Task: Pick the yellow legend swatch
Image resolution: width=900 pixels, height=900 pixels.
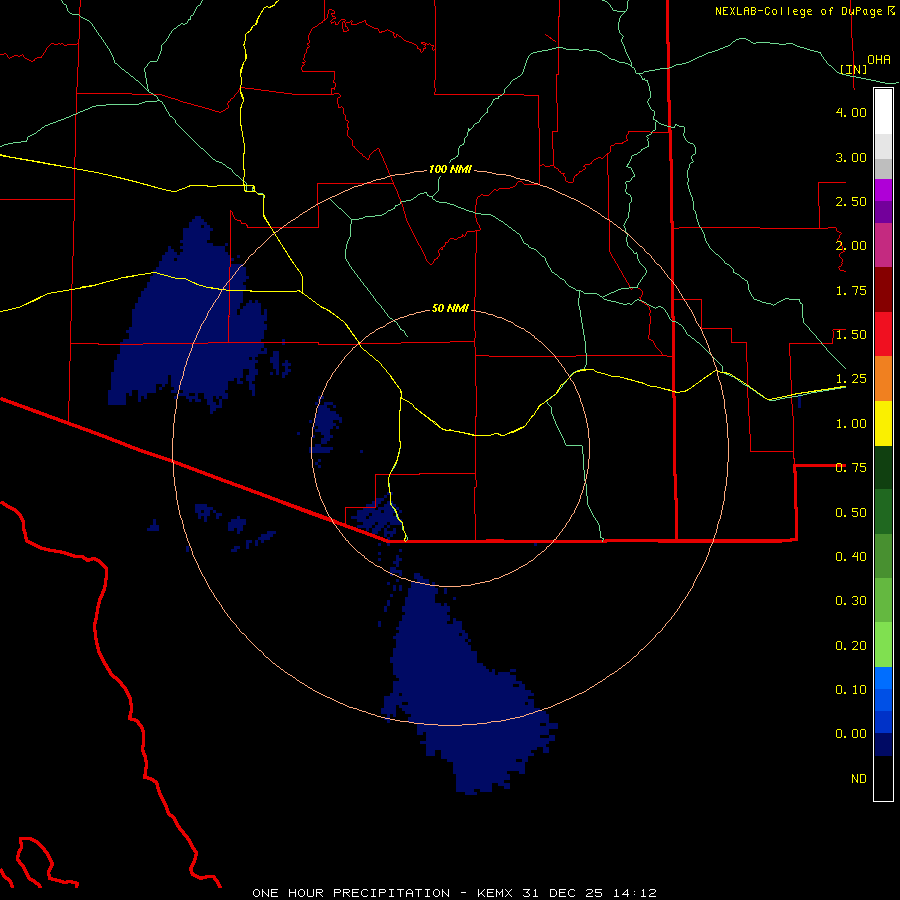Action: coord(883,424)
